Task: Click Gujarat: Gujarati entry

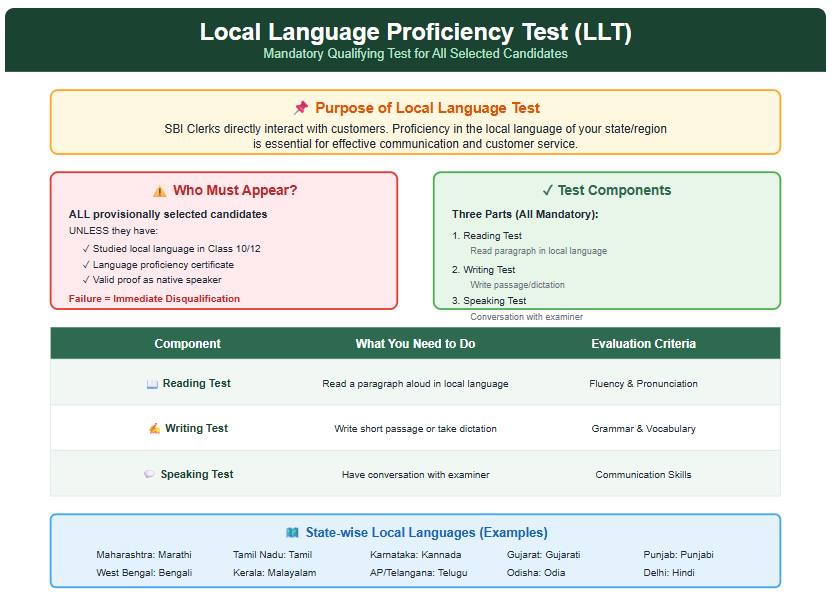Action: click(544, 555)
